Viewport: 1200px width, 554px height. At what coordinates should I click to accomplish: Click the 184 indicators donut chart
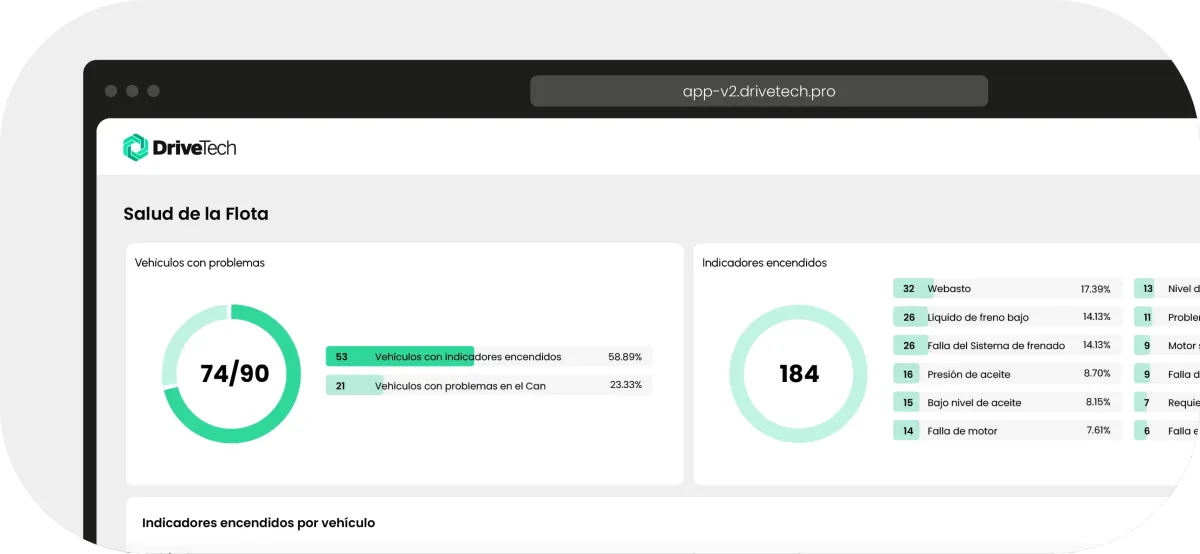point(798,374)
